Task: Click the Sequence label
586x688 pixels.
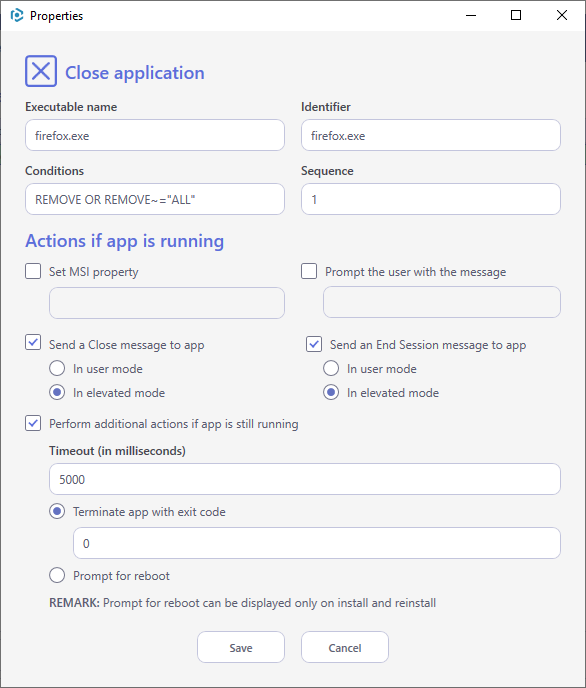Action: [x=327, y=171]
